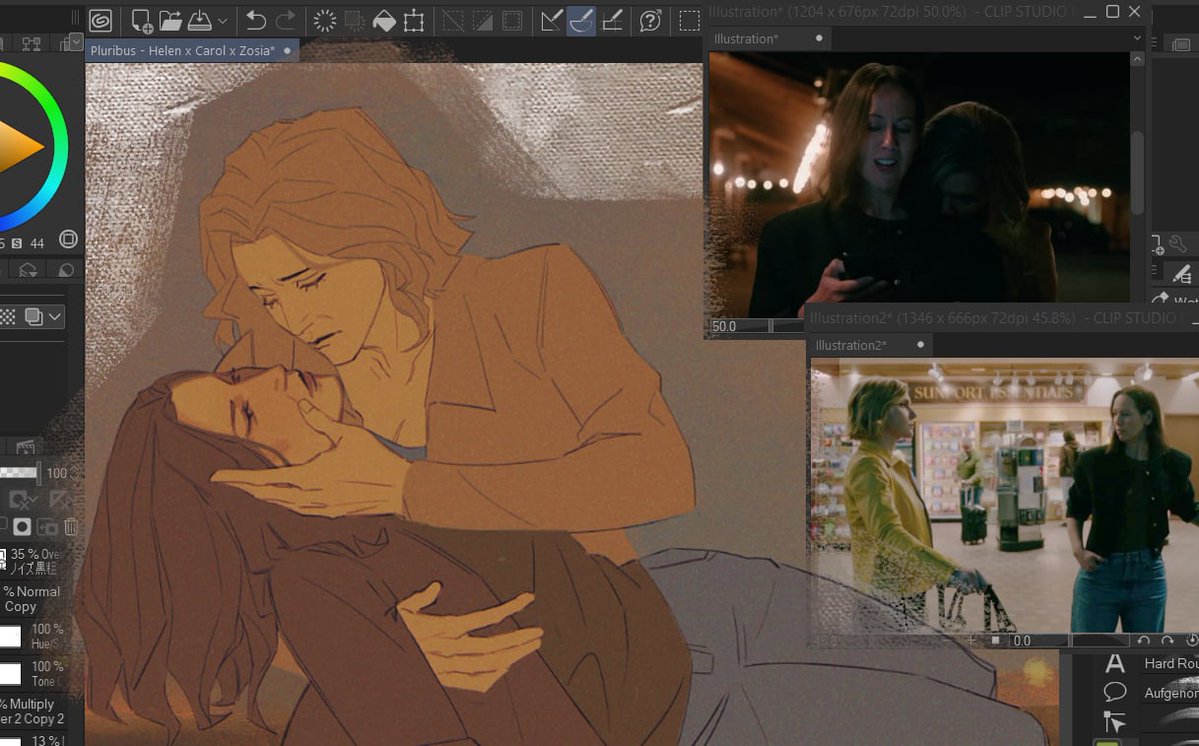
Task: Click the Deselect icon
Action: (453, 21)
